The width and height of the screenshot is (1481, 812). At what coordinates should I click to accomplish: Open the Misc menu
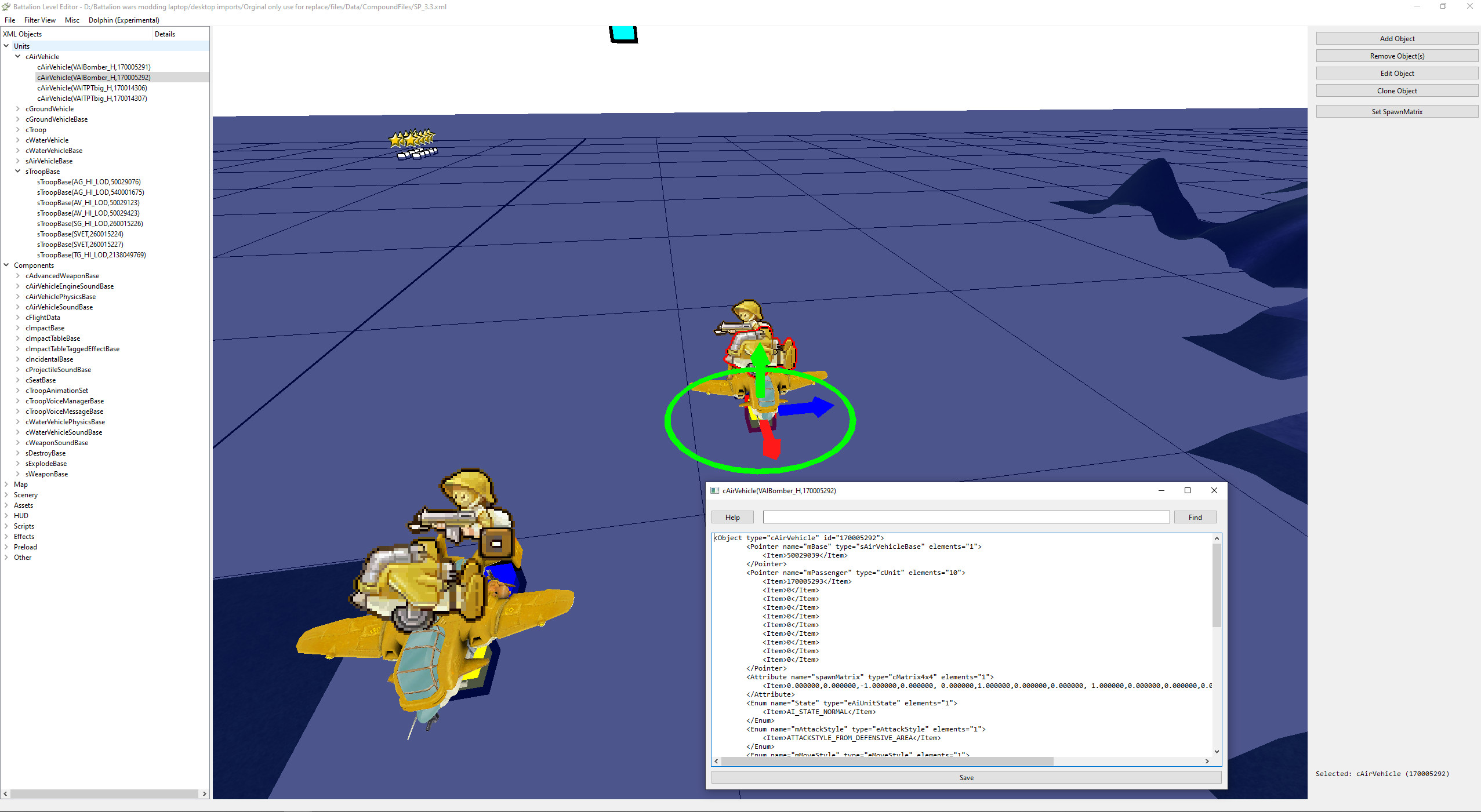point(72,20)
